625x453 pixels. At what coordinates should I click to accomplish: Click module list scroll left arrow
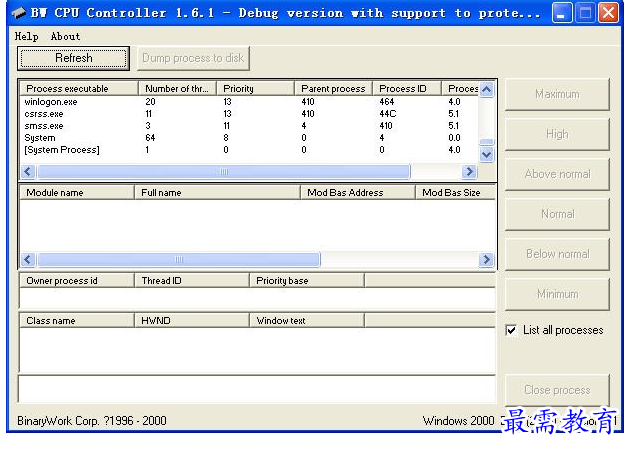pos(28,260)
